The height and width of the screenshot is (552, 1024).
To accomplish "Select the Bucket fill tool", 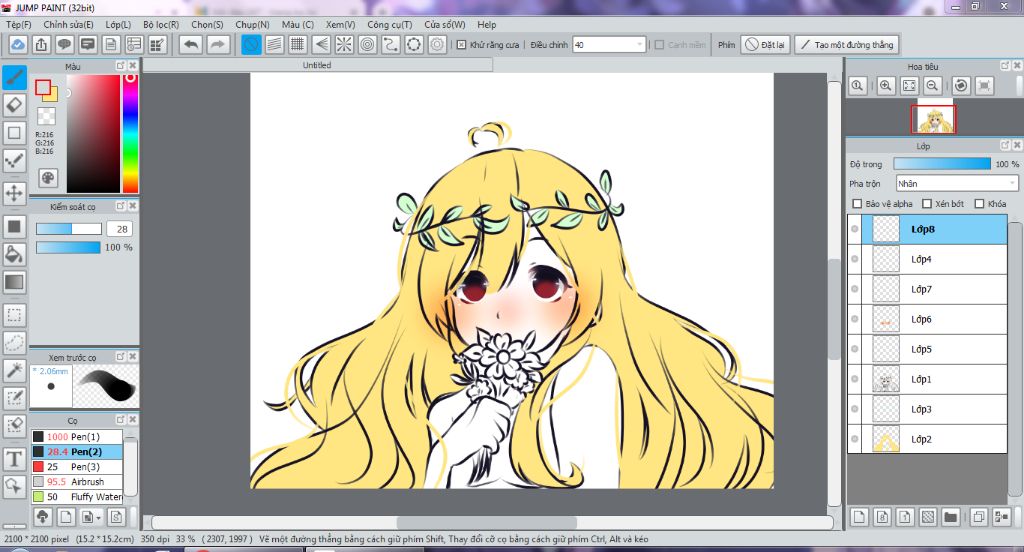I will coord(14,254).
